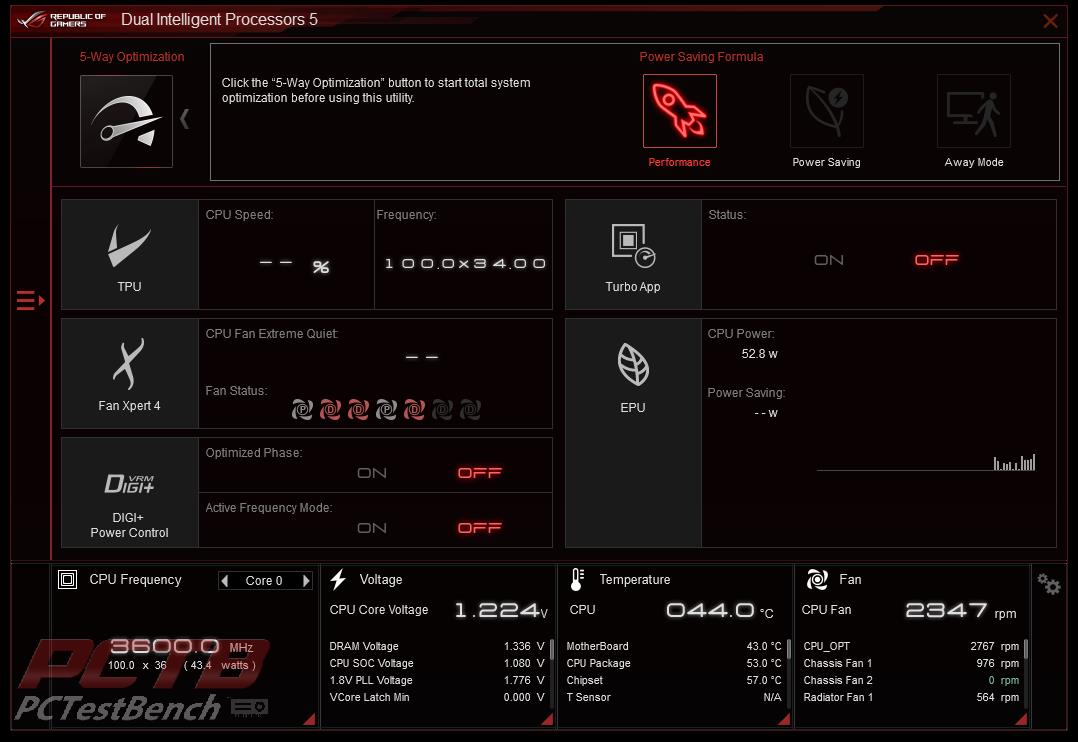Image resolution: width=1078 pixels, height=742 pixels.
Task: Open the Turbo App icon
Action: tap(632, 245)
